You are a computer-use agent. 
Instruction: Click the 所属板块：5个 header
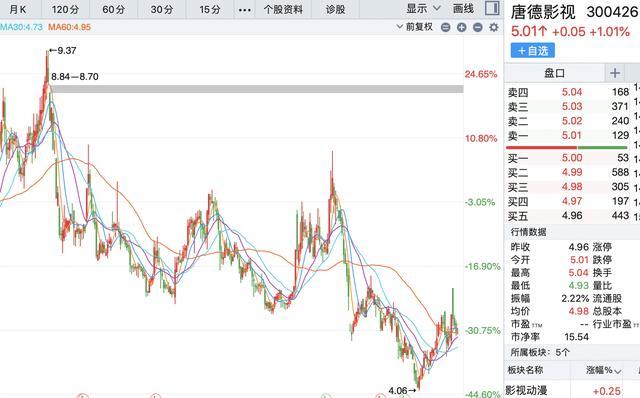(x=540, y=352)
